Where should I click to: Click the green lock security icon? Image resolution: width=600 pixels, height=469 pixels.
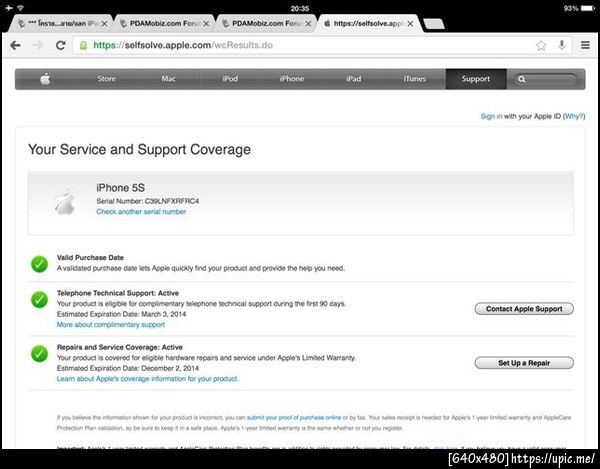(x=83, y=46)
